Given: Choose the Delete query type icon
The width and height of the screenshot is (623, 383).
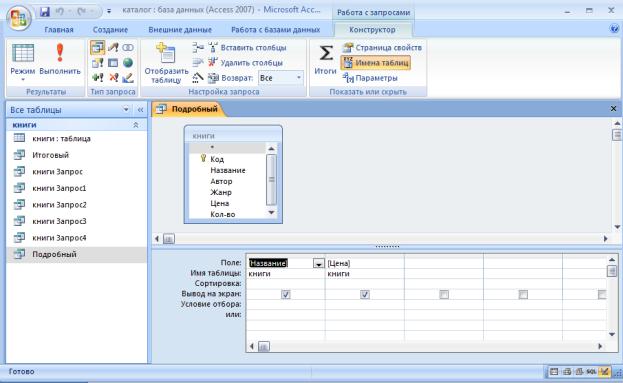Looking at the screenshot, I should (113, 77).
